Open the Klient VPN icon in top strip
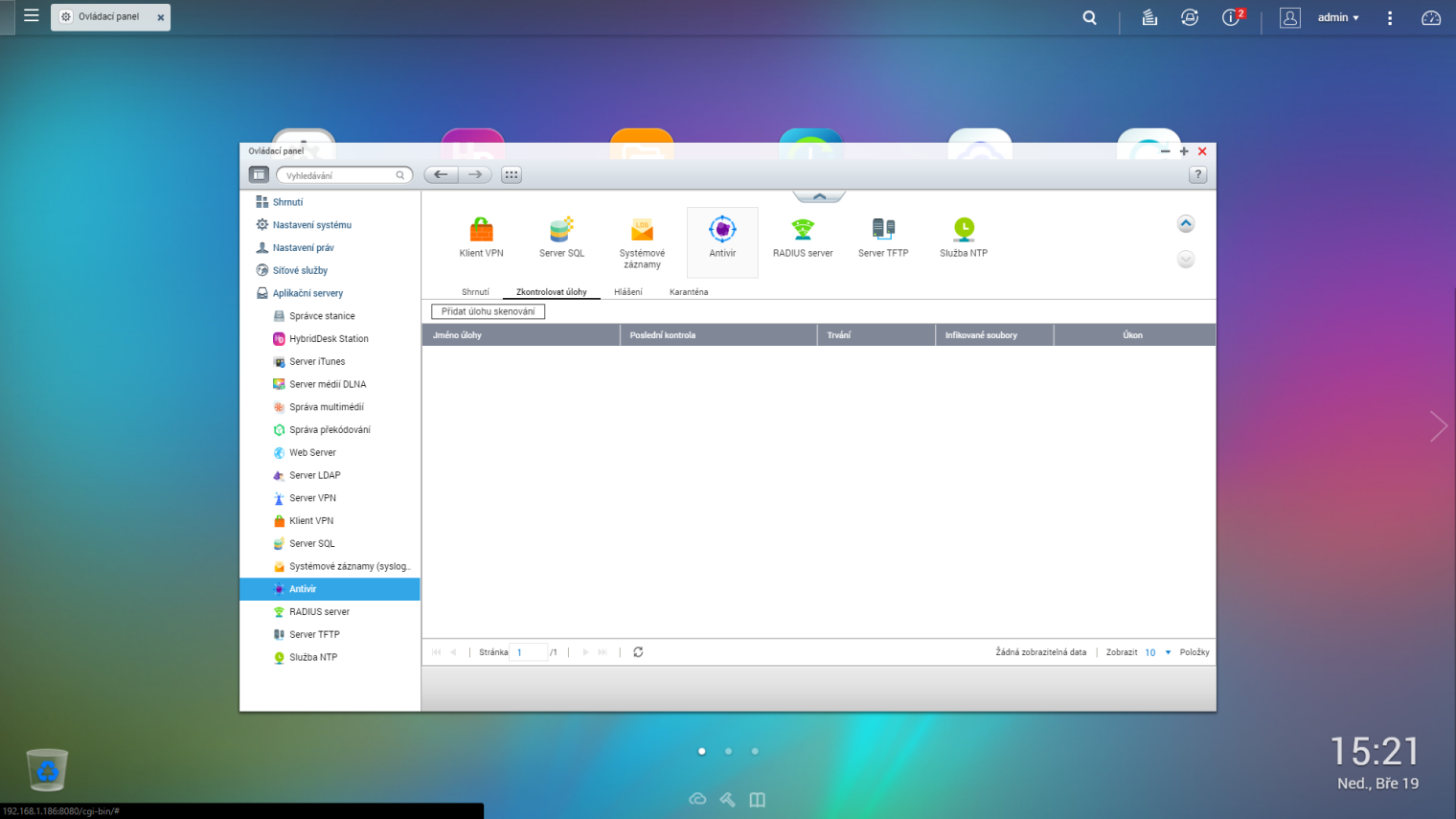1456x819 pixels. tap(481, 239)
